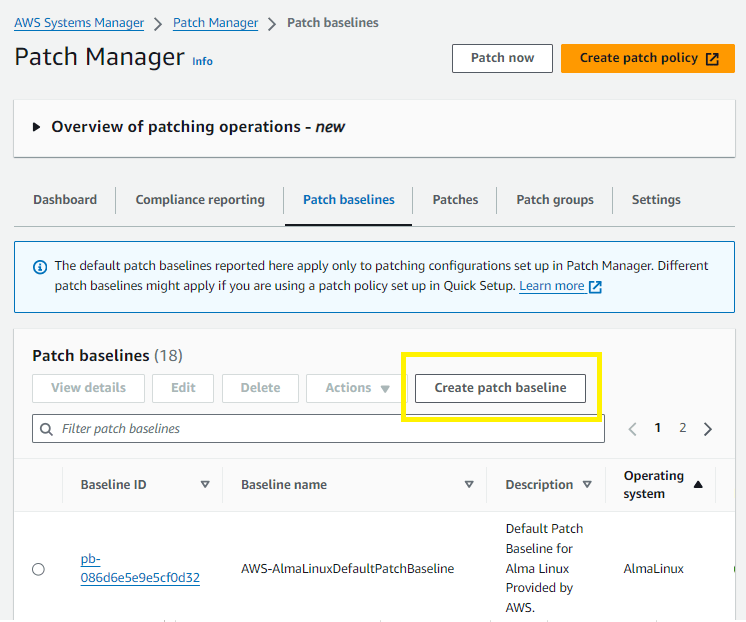Sort by Baseline ID column arrow
The width and height of the screenshot is (746, 622).
coord(205,484)
